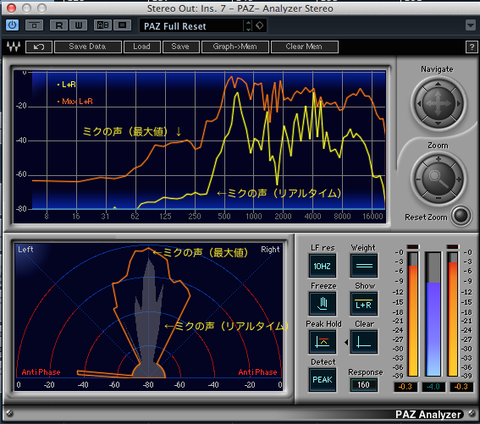Image resolution: width=480 pixels, height=424 pixels.
Task: Click the LF res 10HZ button
Action: pyautogui.click(x=322, y=266)
